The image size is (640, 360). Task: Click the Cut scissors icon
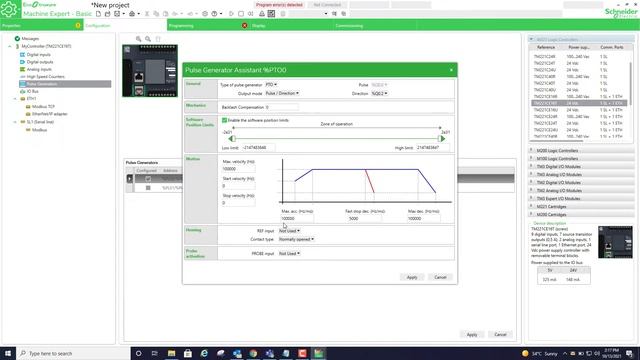[x=147, y=13]
